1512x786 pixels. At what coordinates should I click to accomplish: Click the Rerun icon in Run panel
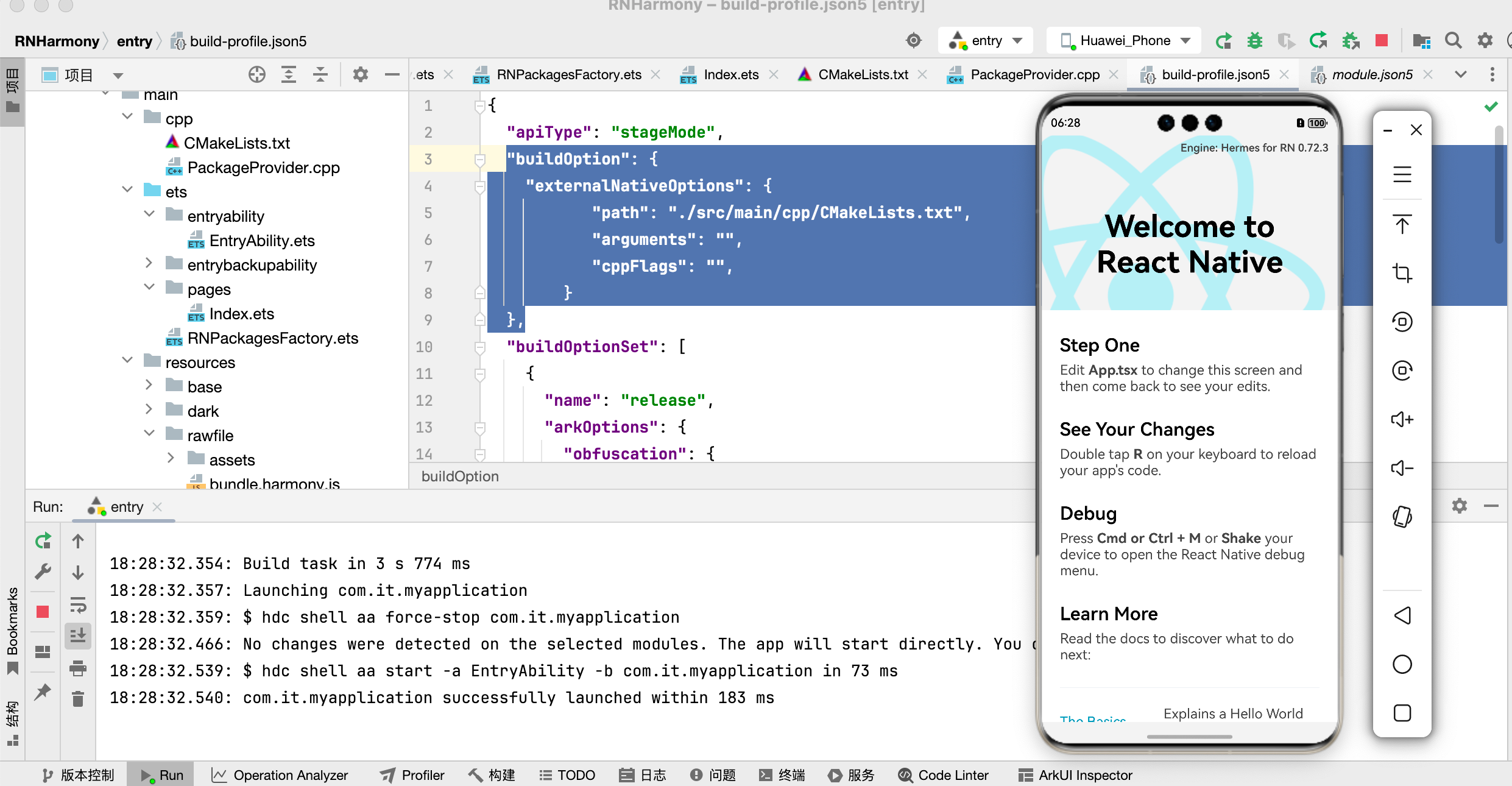point(43,541)
